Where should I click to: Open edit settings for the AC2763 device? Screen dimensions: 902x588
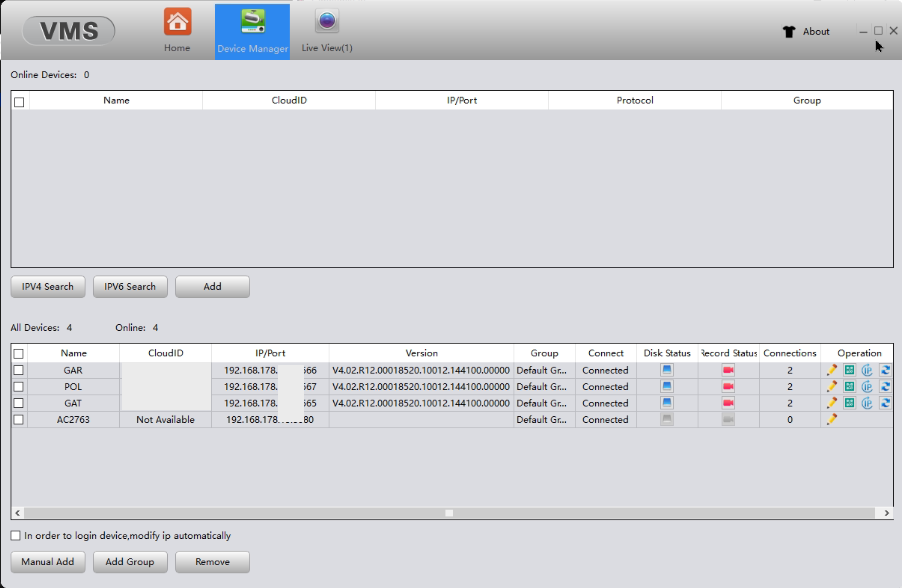point(831,419)
